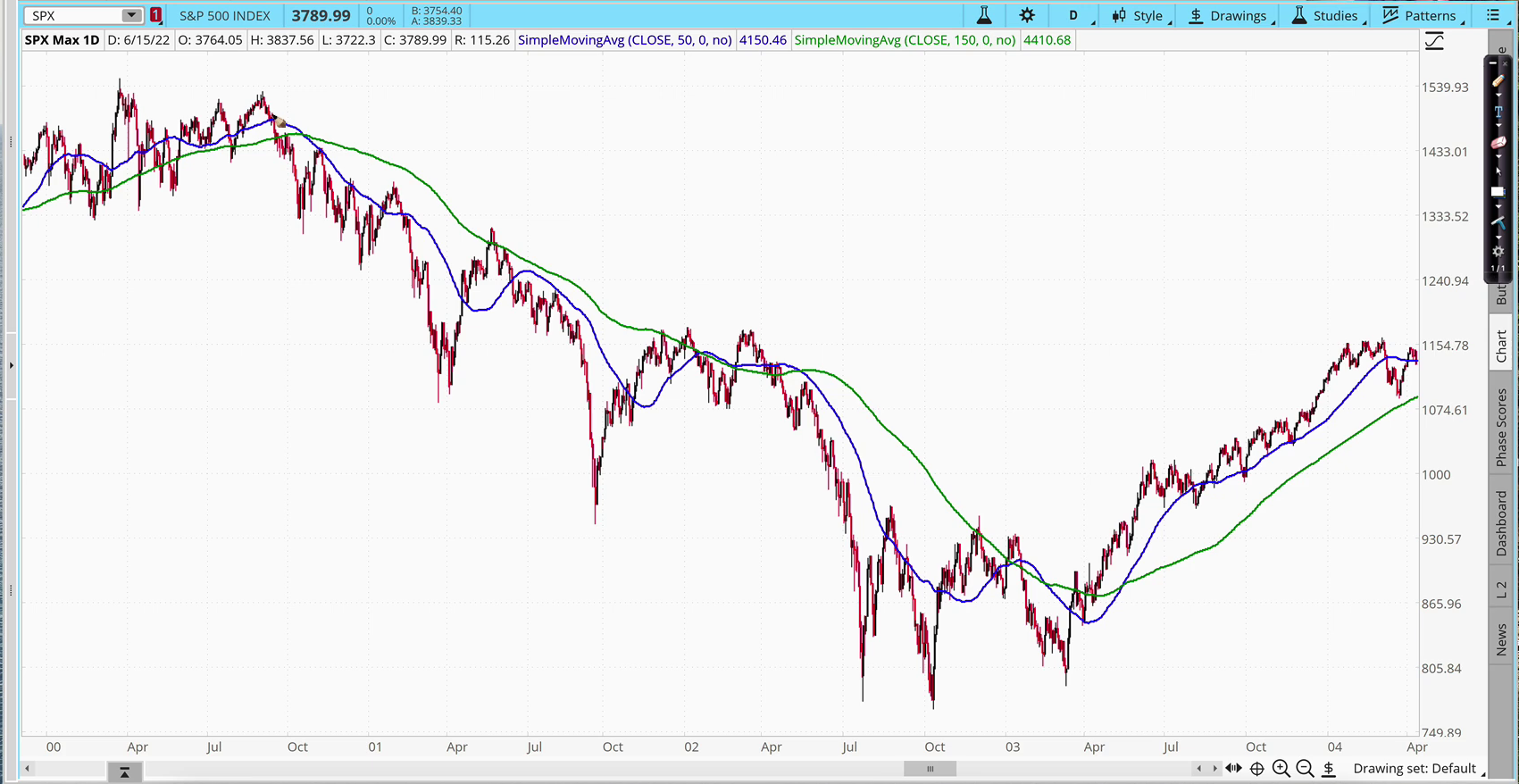This screenshot has width=1519, height=784.
Task: Open the Chart side tab
Action: (1501, 346)
